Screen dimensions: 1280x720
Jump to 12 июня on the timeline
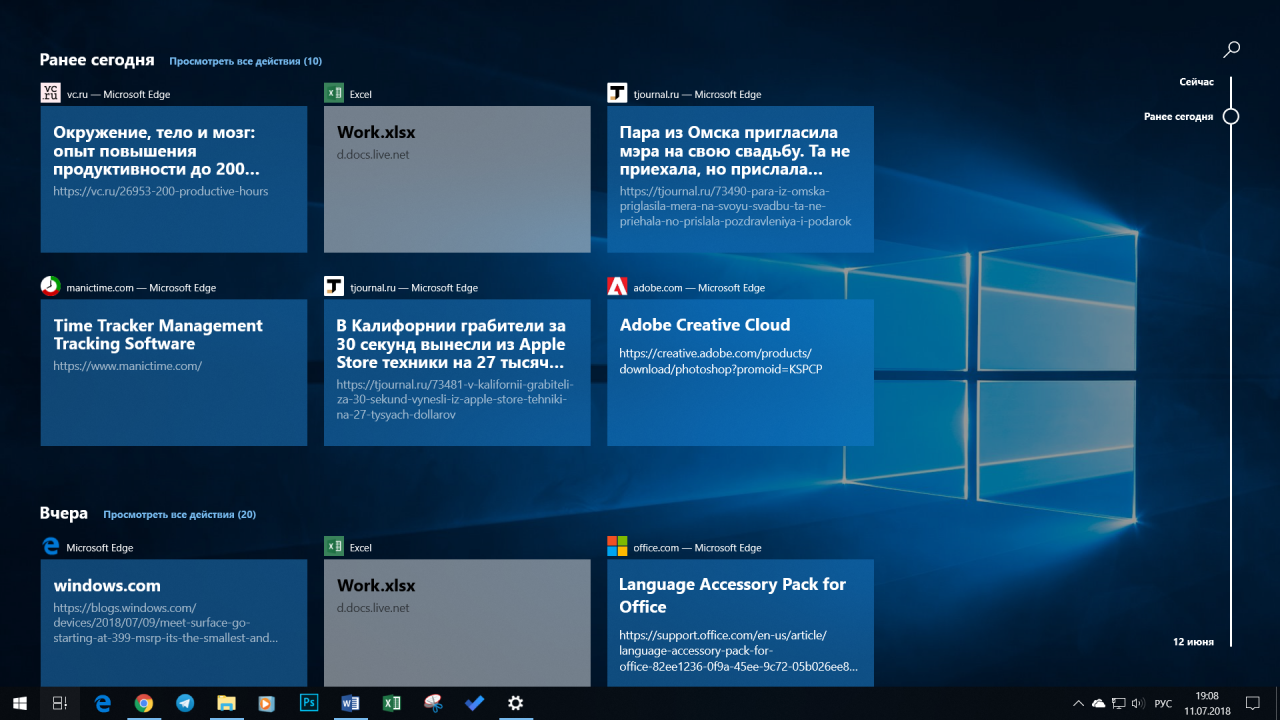pyautogui.click(x=1194, y=640)
